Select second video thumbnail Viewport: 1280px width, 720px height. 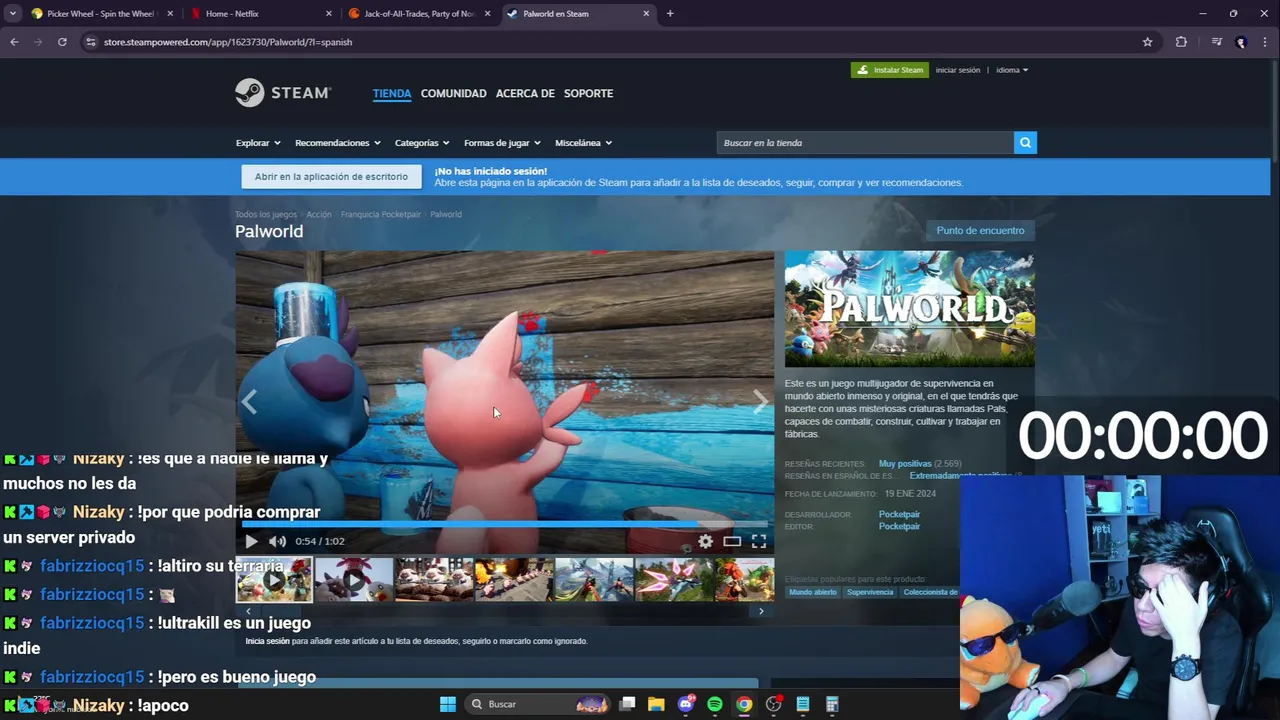coord(354,580)
